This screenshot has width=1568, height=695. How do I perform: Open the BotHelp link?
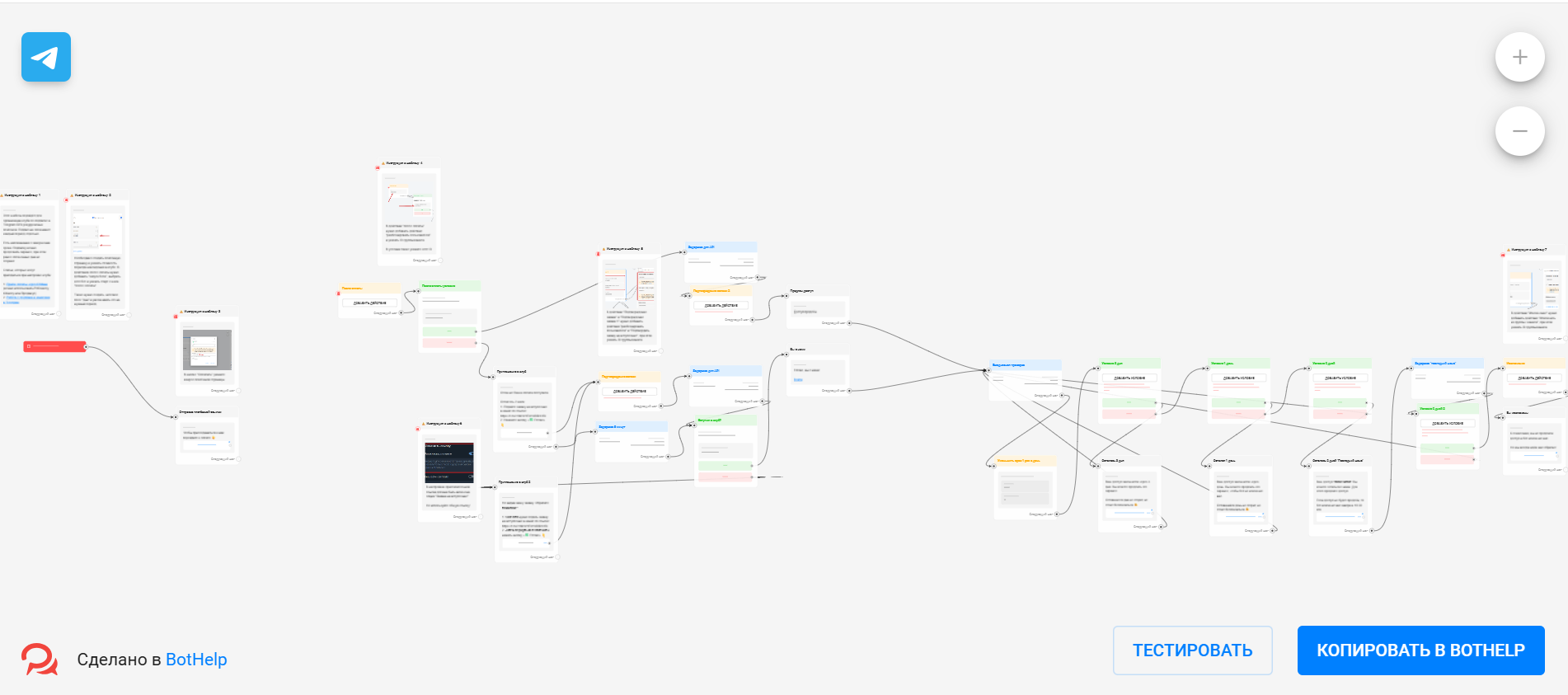196,660
